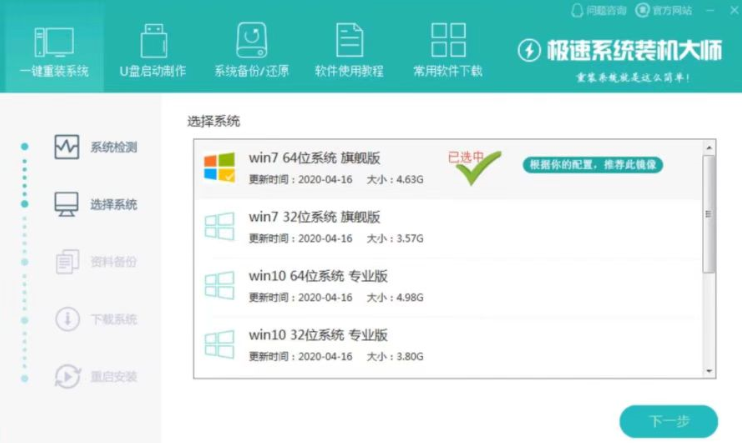742x443 pixels.
Task: Click the Windows logo beside win7 32位
Action: (219, 226)
